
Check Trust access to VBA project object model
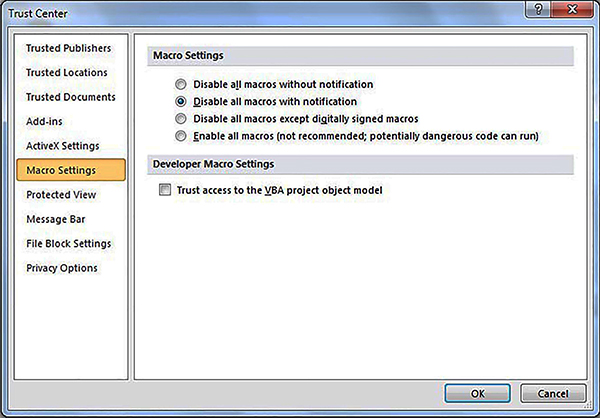pos(165,191)
